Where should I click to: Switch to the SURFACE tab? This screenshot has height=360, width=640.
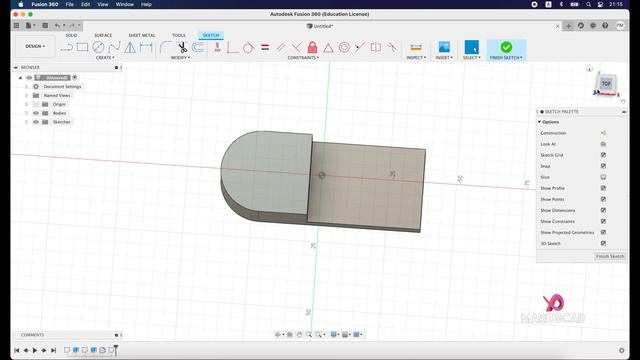click(x=103, y=36)
